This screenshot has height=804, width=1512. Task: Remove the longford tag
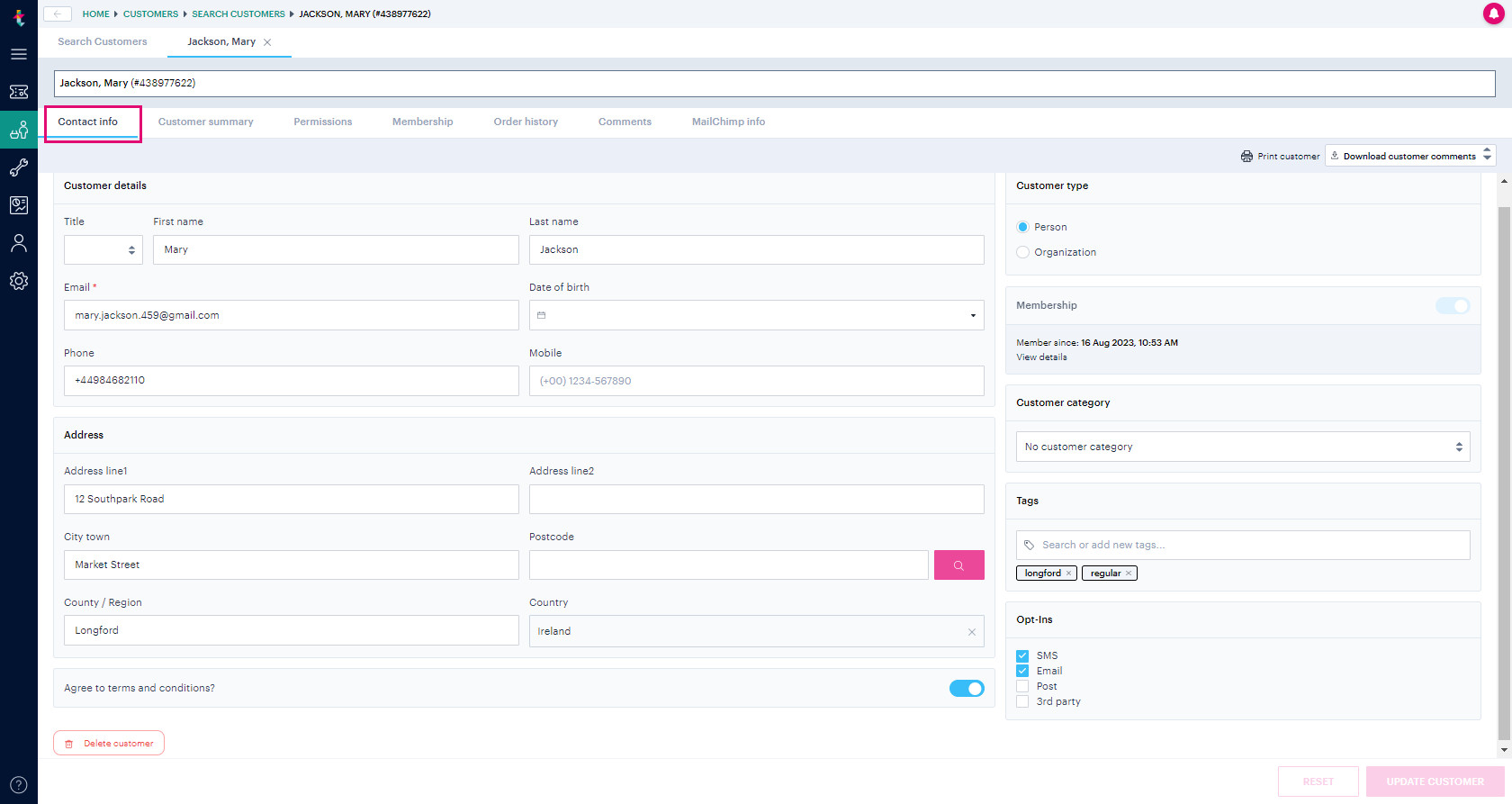1069,574
